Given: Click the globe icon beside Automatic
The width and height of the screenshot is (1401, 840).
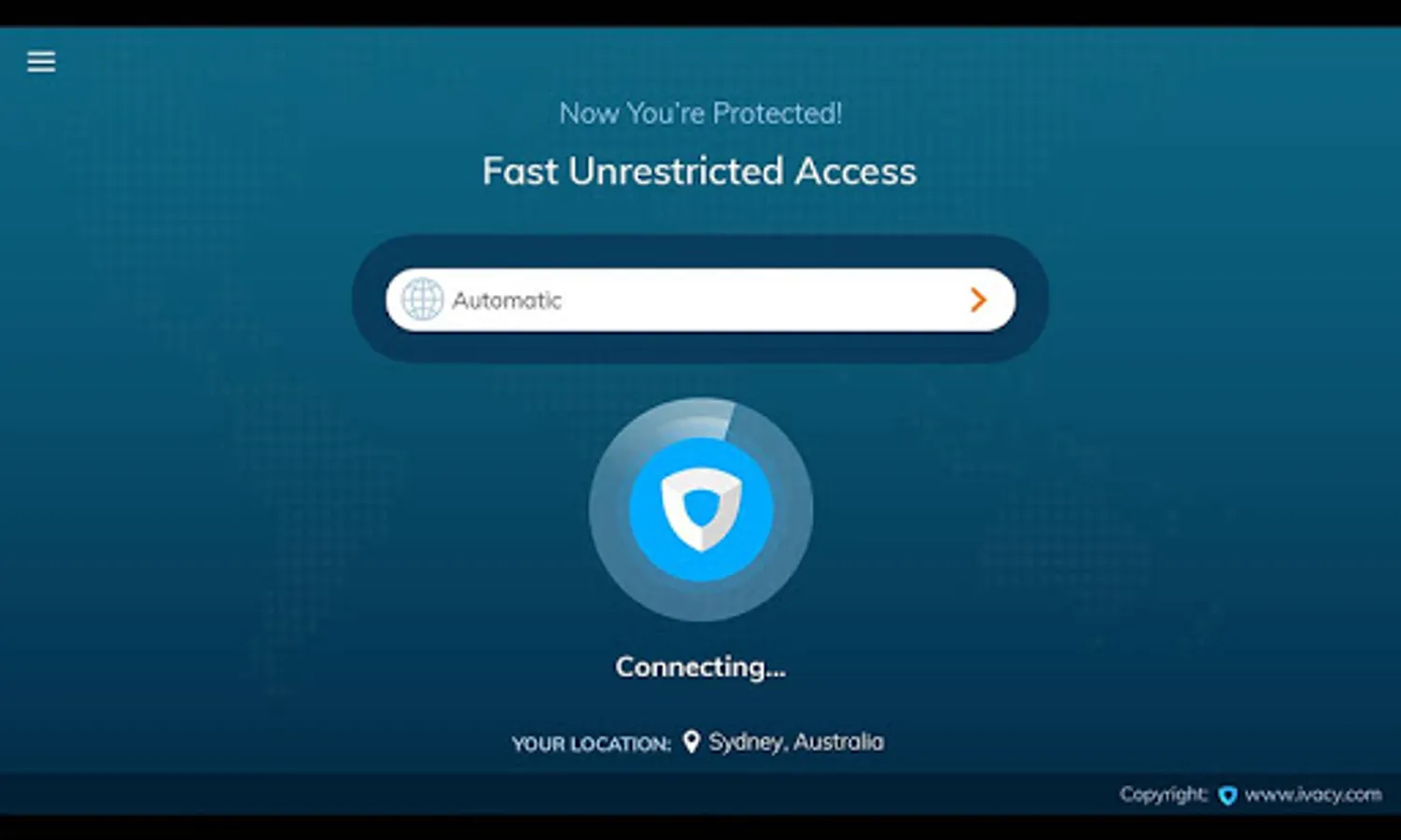Looking at the screenshot, I should click(422, 300).
